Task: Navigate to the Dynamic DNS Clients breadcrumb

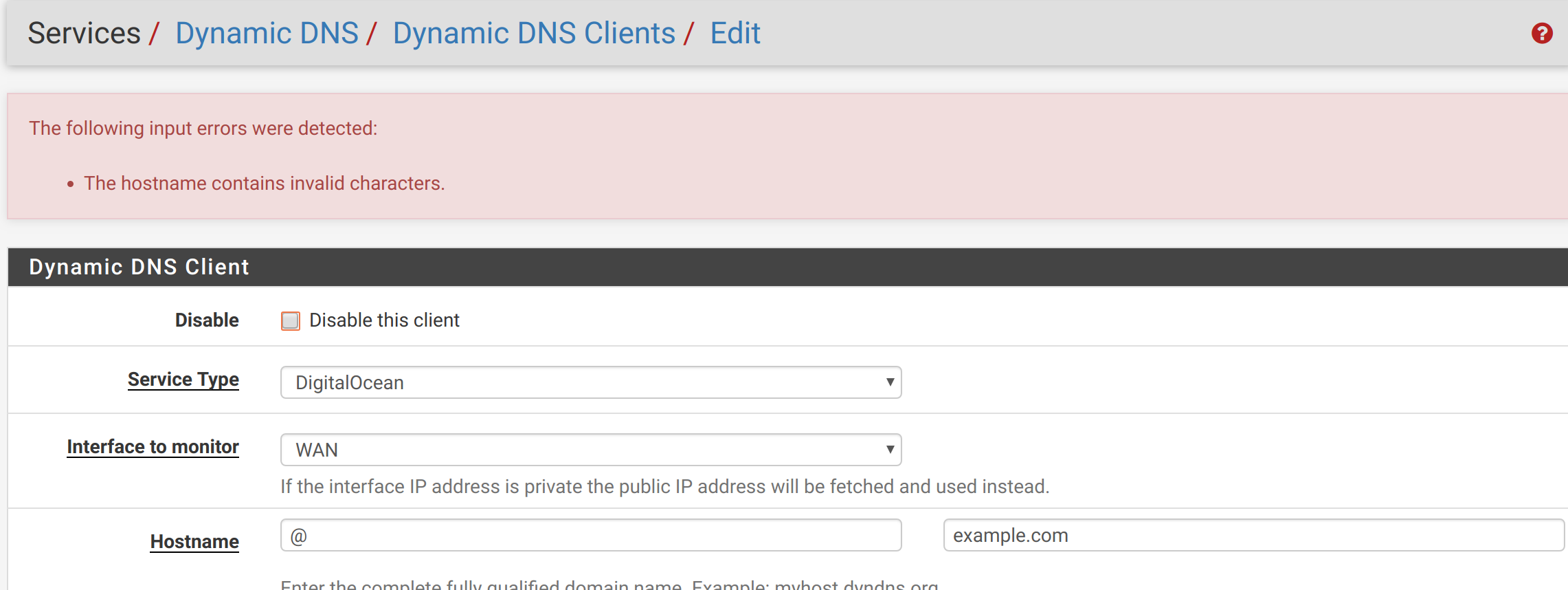Action: (x=534, y=33)
